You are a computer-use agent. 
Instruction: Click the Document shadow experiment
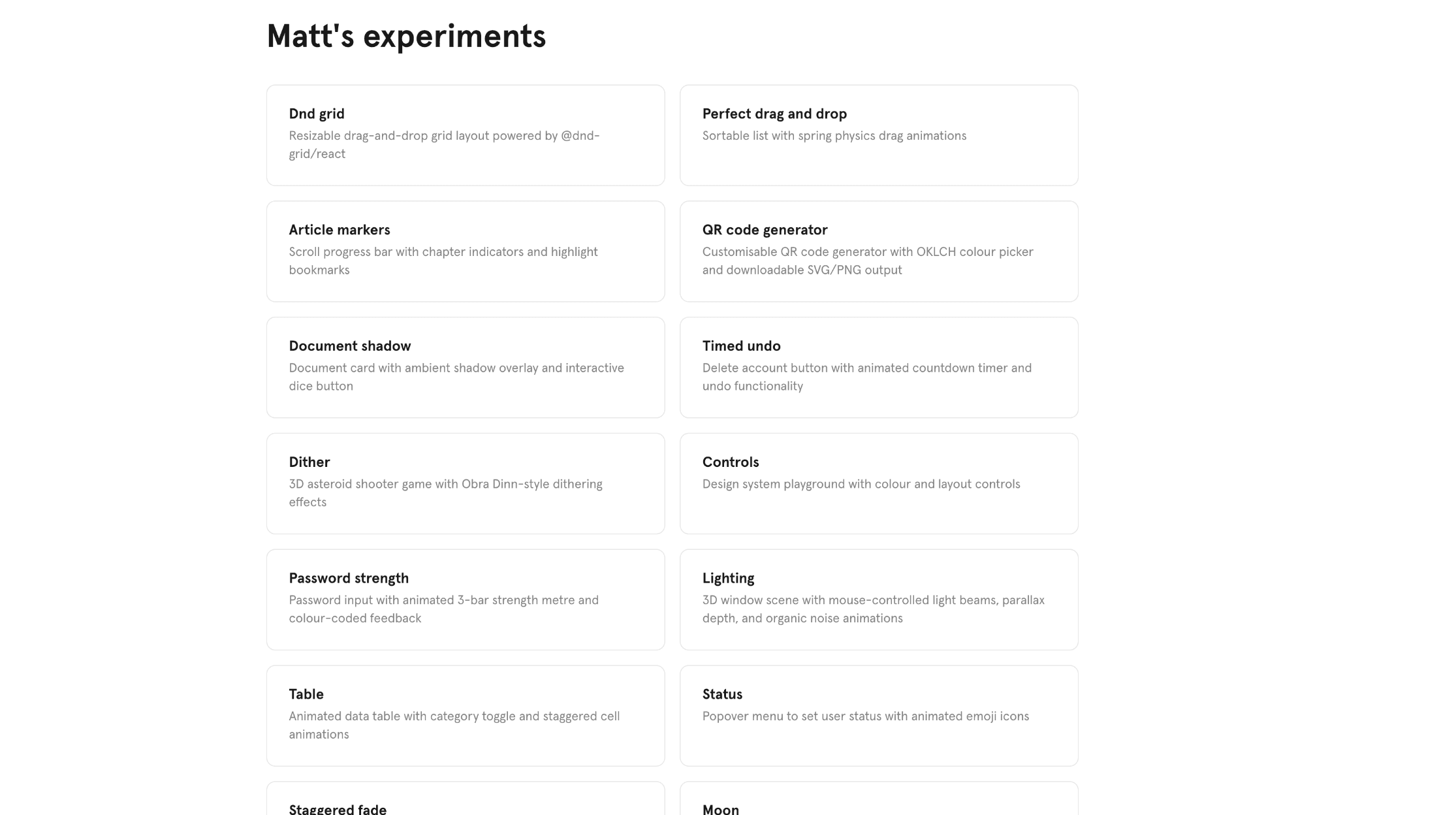click(465, 367)
